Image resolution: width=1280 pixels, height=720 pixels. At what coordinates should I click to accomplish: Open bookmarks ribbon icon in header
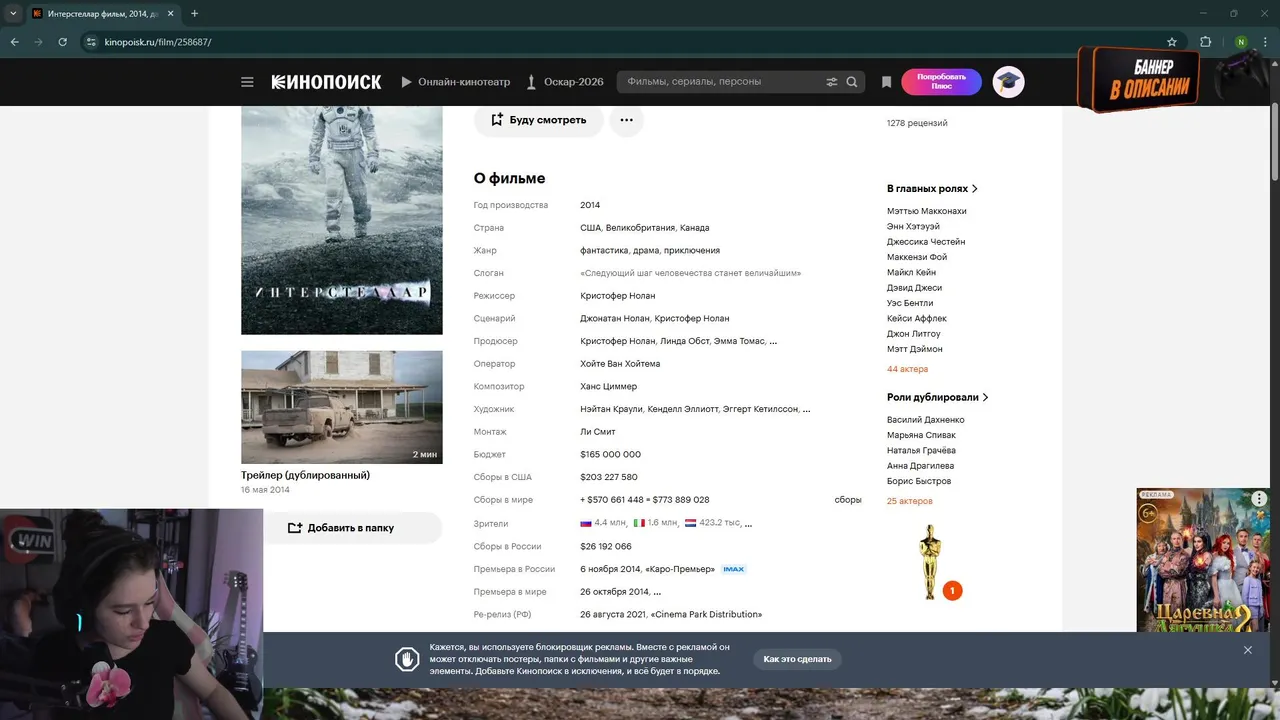[x=886, y=82]
